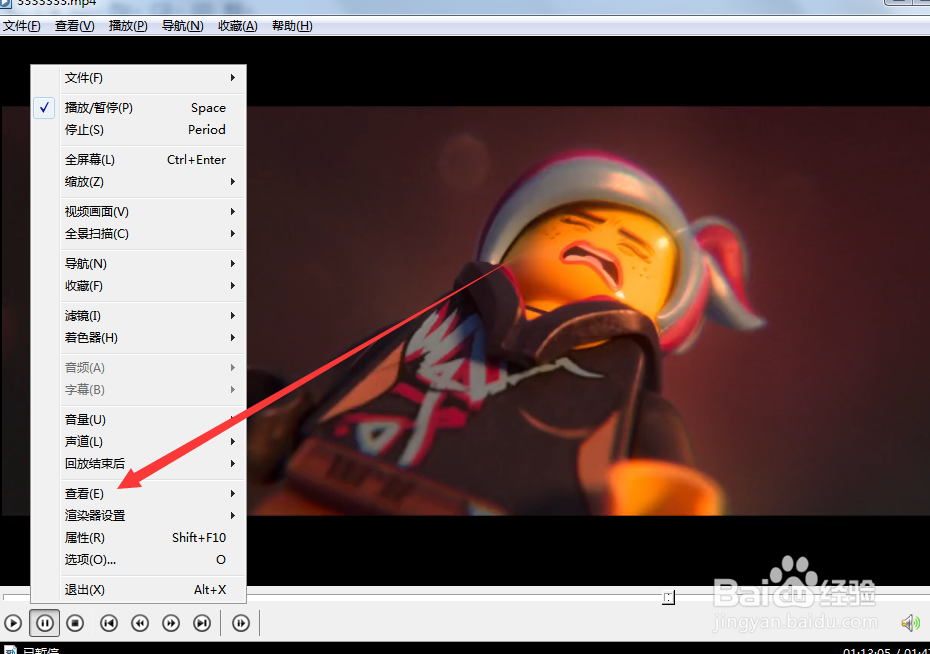Open the 帮助(H) menu in the menu bar
This screenshot has width=930, height=654.
[x=292, y=26]
